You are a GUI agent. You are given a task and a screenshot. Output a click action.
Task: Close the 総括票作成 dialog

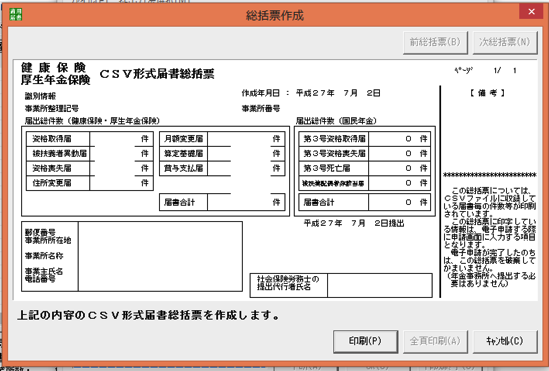click(531, 12)
